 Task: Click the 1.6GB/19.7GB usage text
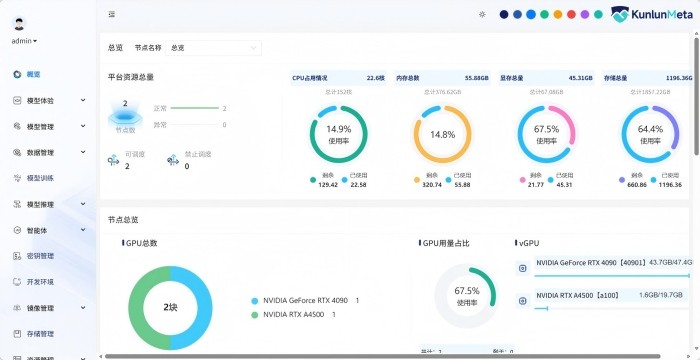coord(661,295)
